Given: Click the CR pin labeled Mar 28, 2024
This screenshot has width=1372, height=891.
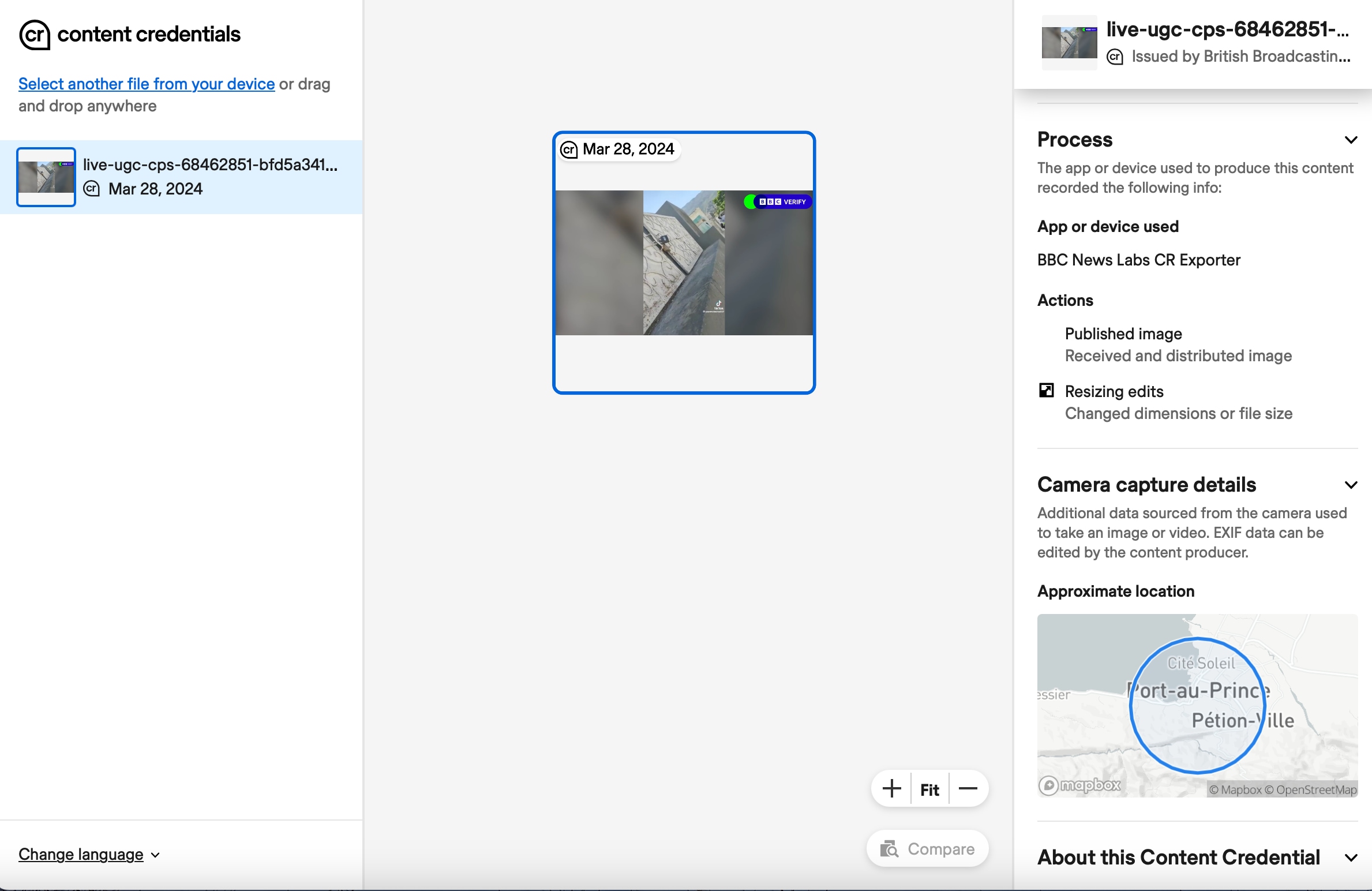Looking at the screenshot, I should [618, 149].
